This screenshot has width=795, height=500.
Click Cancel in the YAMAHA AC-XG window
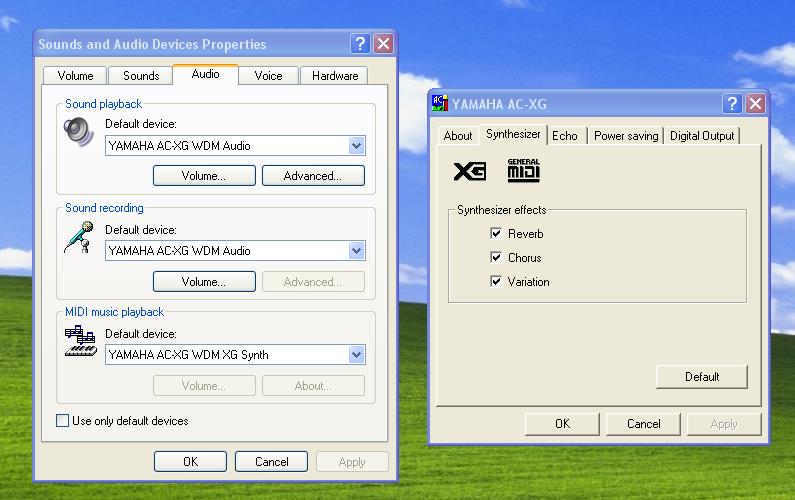[643, 424]
